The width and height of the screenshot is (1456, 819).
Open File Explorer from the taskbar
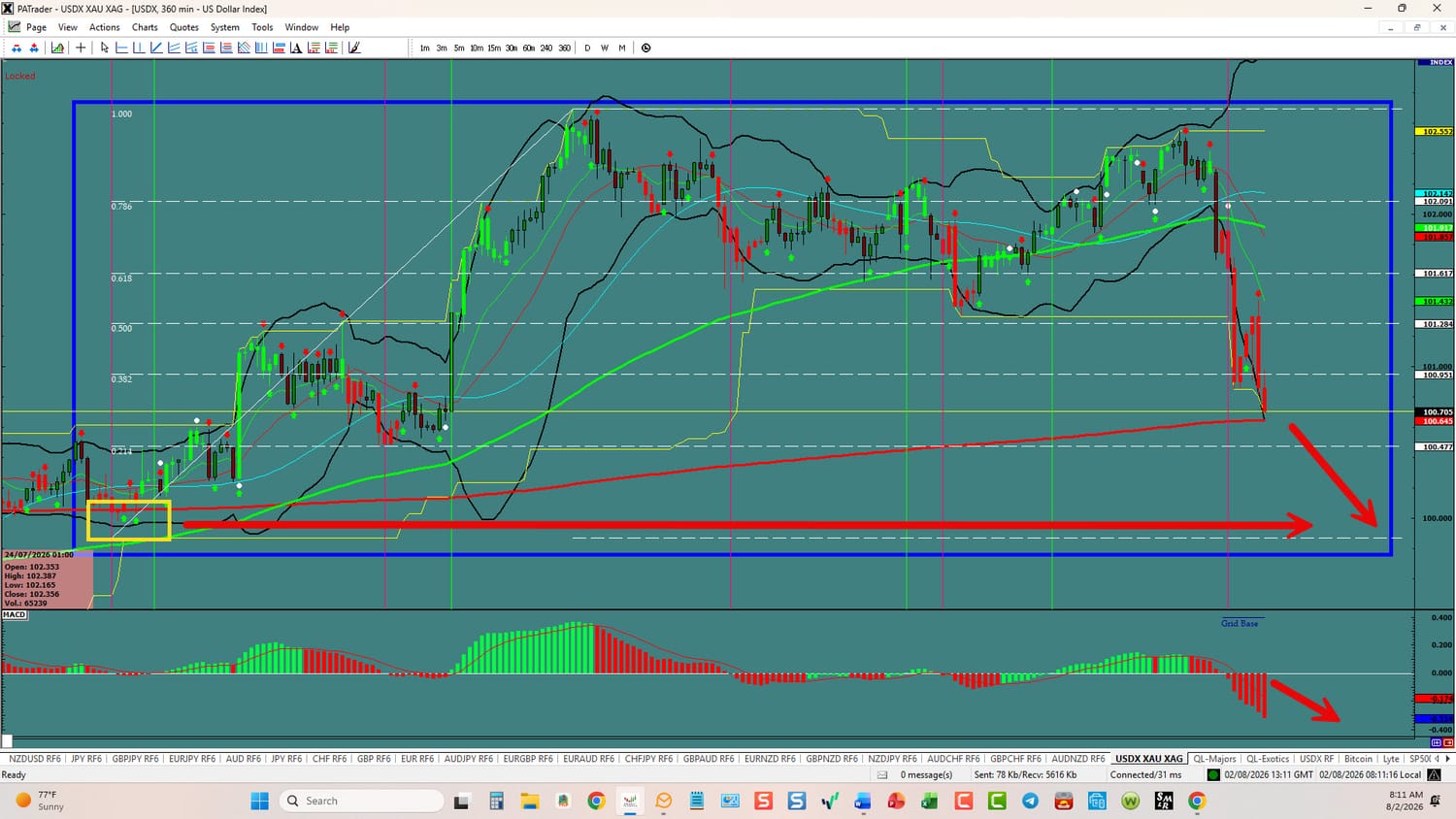[x=529, y=801]
